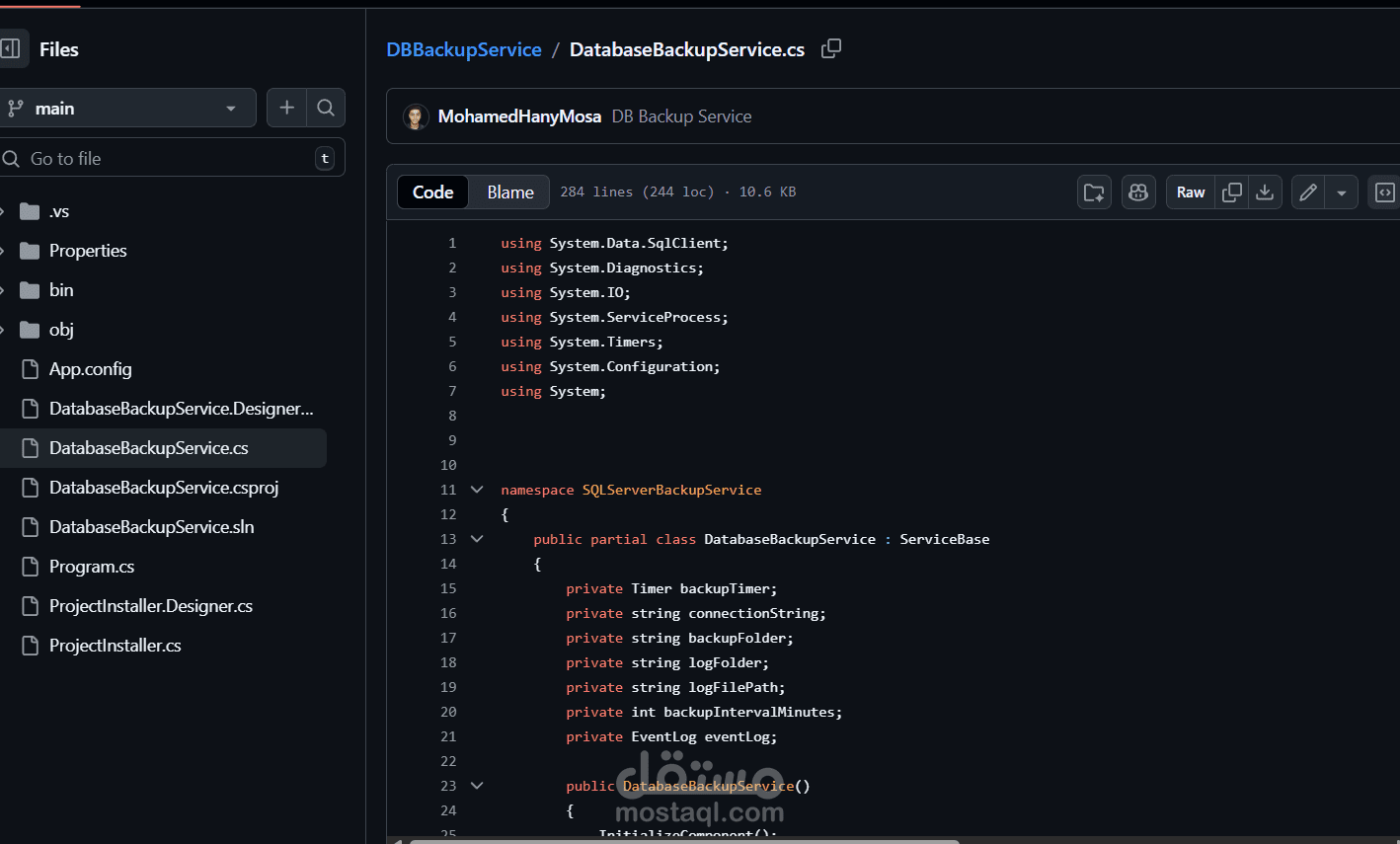The height and width of the screenshot is (844, 1400).
Task: Open the DBBackupService breadcrumb link
Action: (463, 48)
